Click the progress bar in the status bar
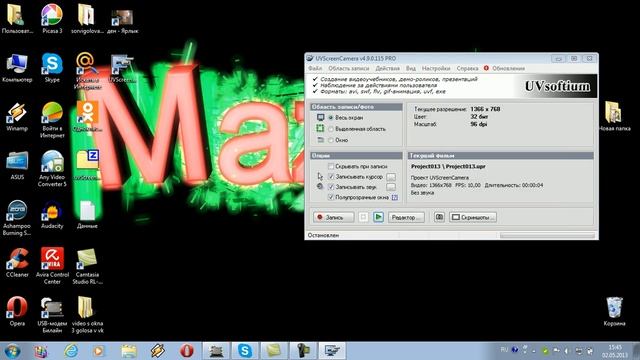 click(x=547, y=236)
